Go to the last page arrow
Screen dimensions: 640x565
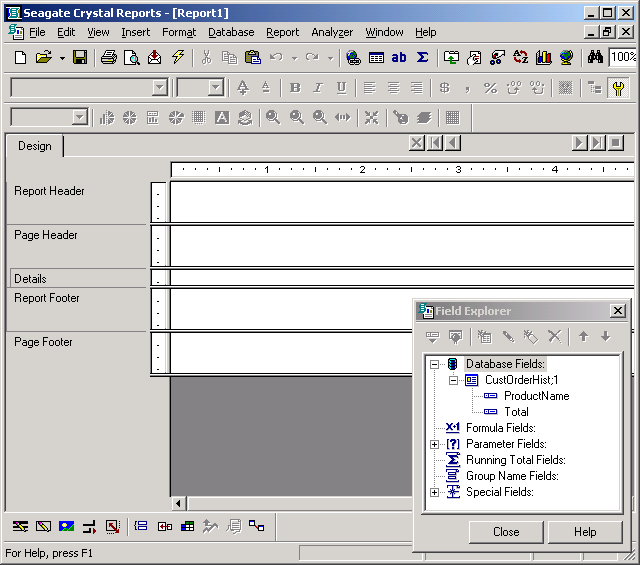click(597, 143)
